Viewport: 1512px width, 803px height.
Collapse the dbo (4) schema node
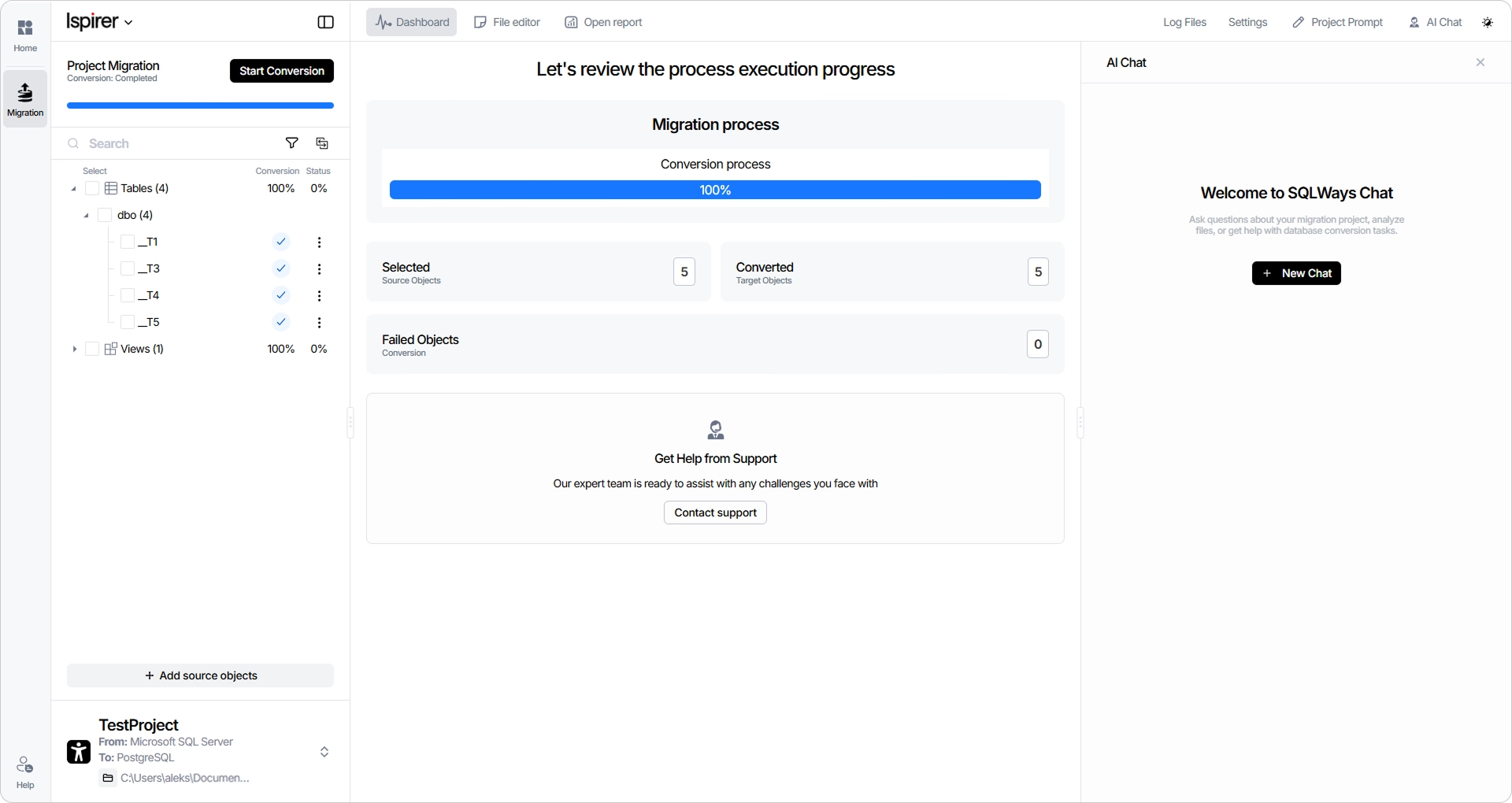(86, 216)
